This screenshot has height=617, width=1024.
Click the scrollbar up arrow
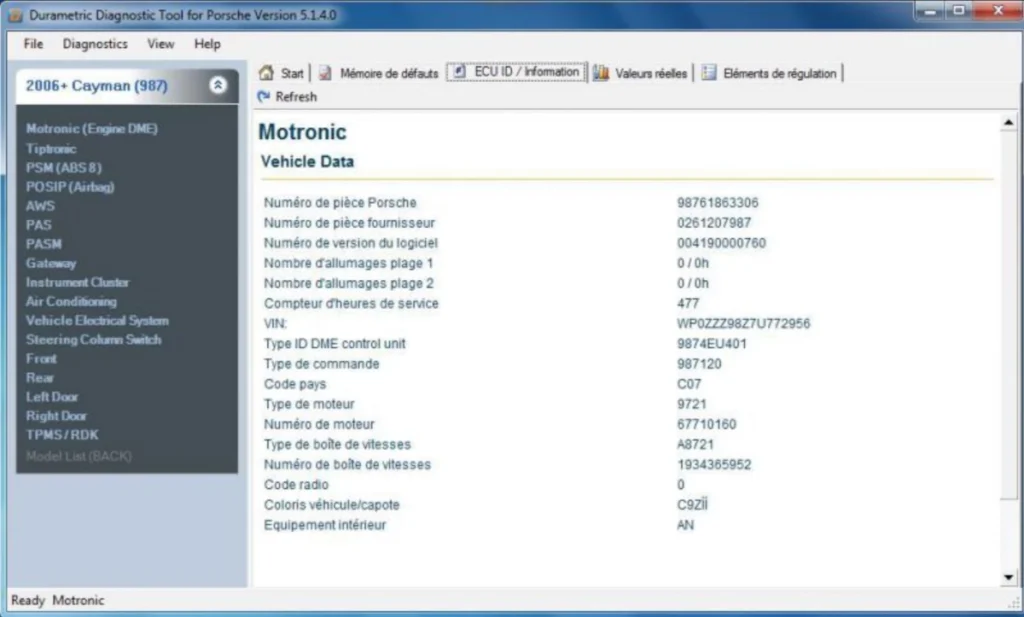(x=1008, y=123)
